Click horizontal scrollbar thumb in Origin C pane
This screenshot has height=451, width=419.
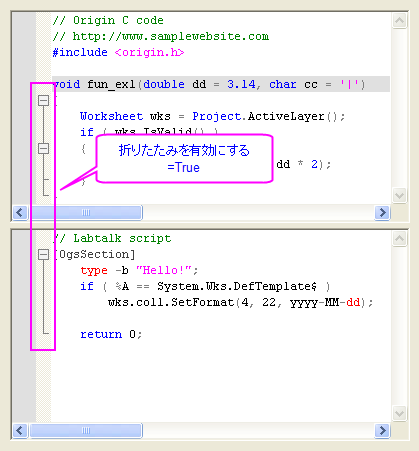(x=86, y=213)
